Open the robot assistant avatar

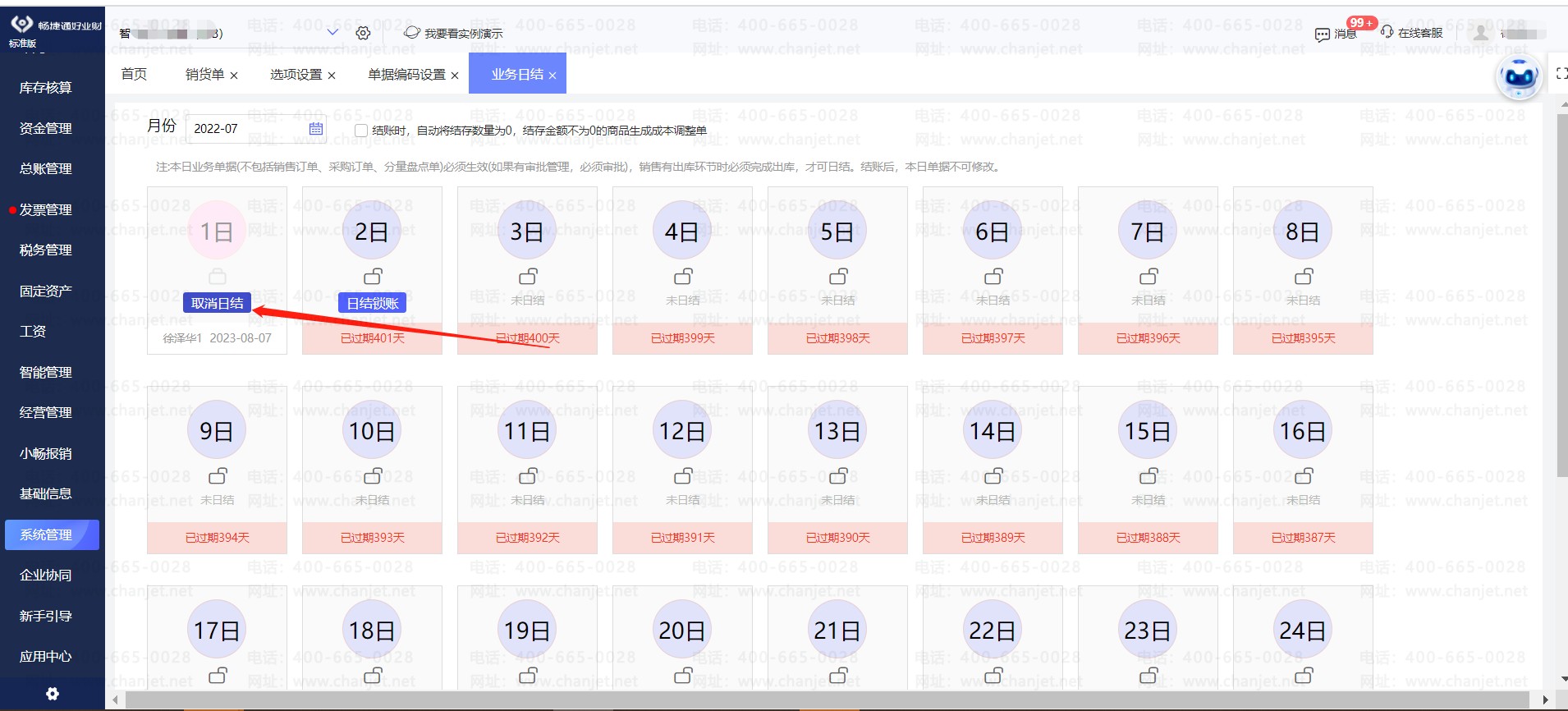(x=1519, y=79)
